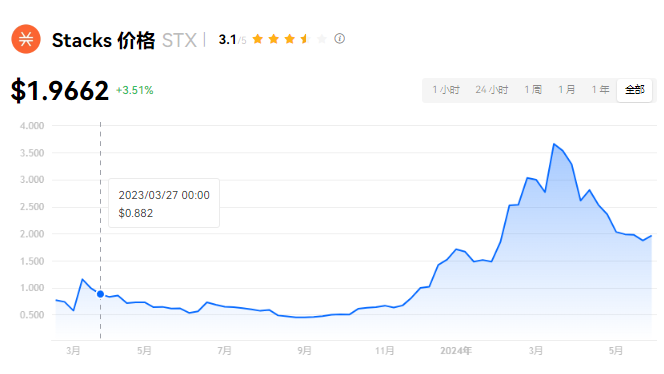Click the 3.1 rating score
Screen dimensions: 664x374
pos(227,39)
